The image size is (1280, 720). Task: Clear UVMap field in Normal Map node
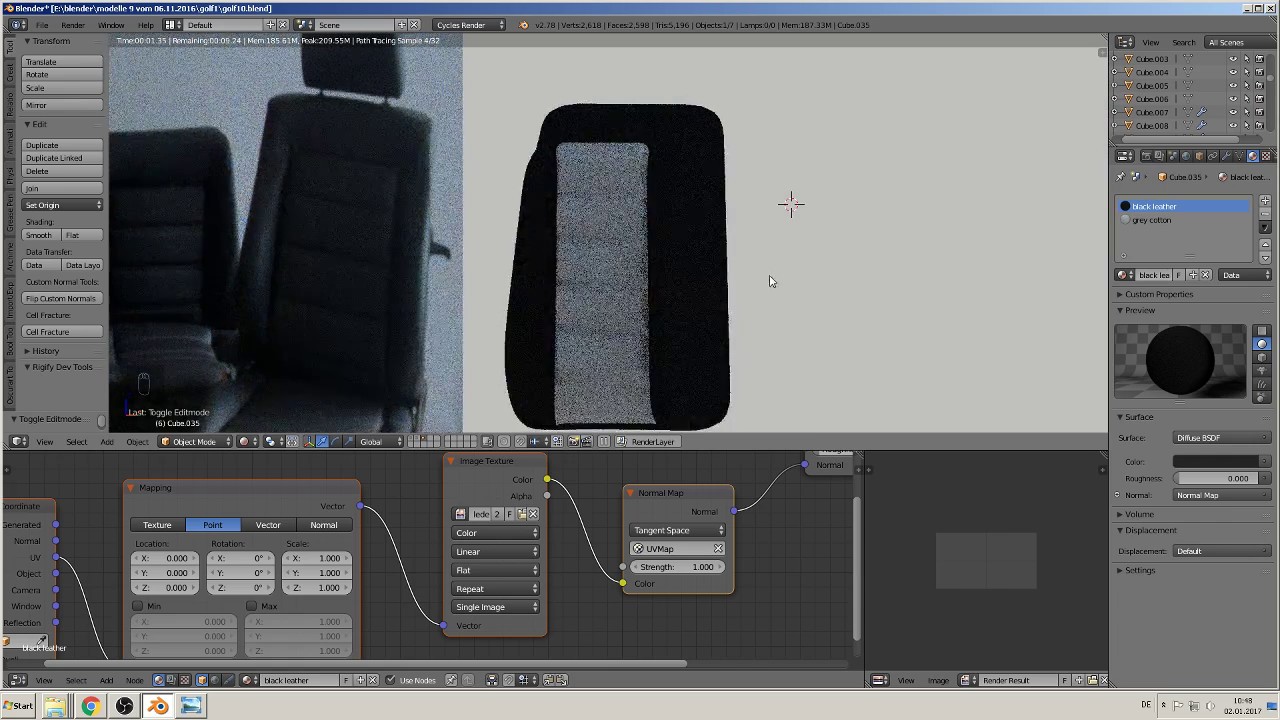click(718, 548)
